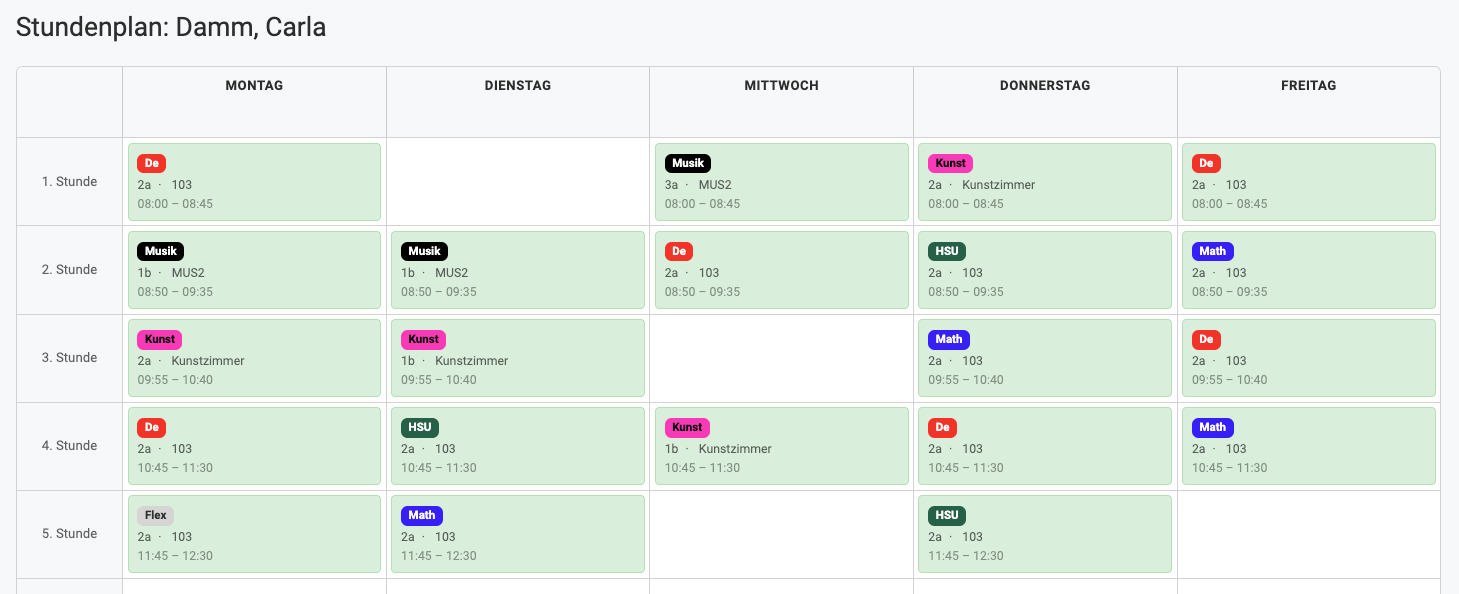The width and height of the screenshot is (1459, 594).
Task: Open Thursday Kunst lesson at 08:00
Action: click(x=1045, y=182)
